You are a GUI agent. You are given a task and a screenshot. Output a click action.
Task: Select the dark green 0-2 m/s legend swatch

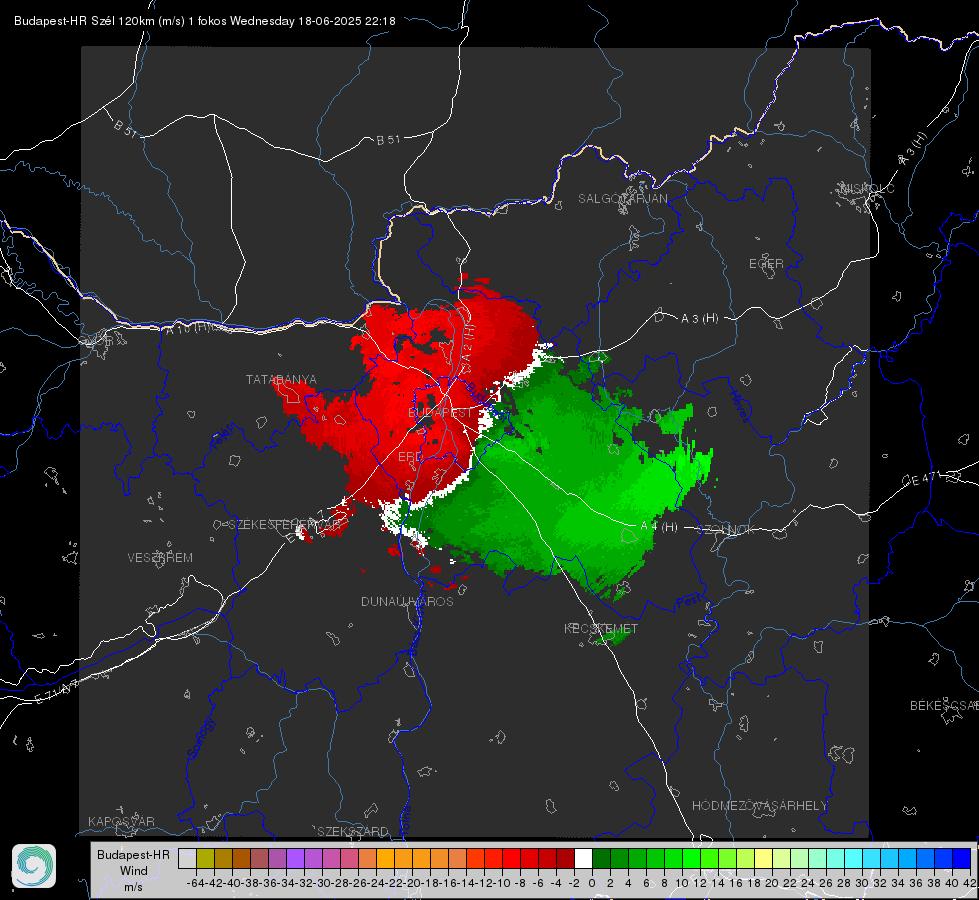(601, 859)
